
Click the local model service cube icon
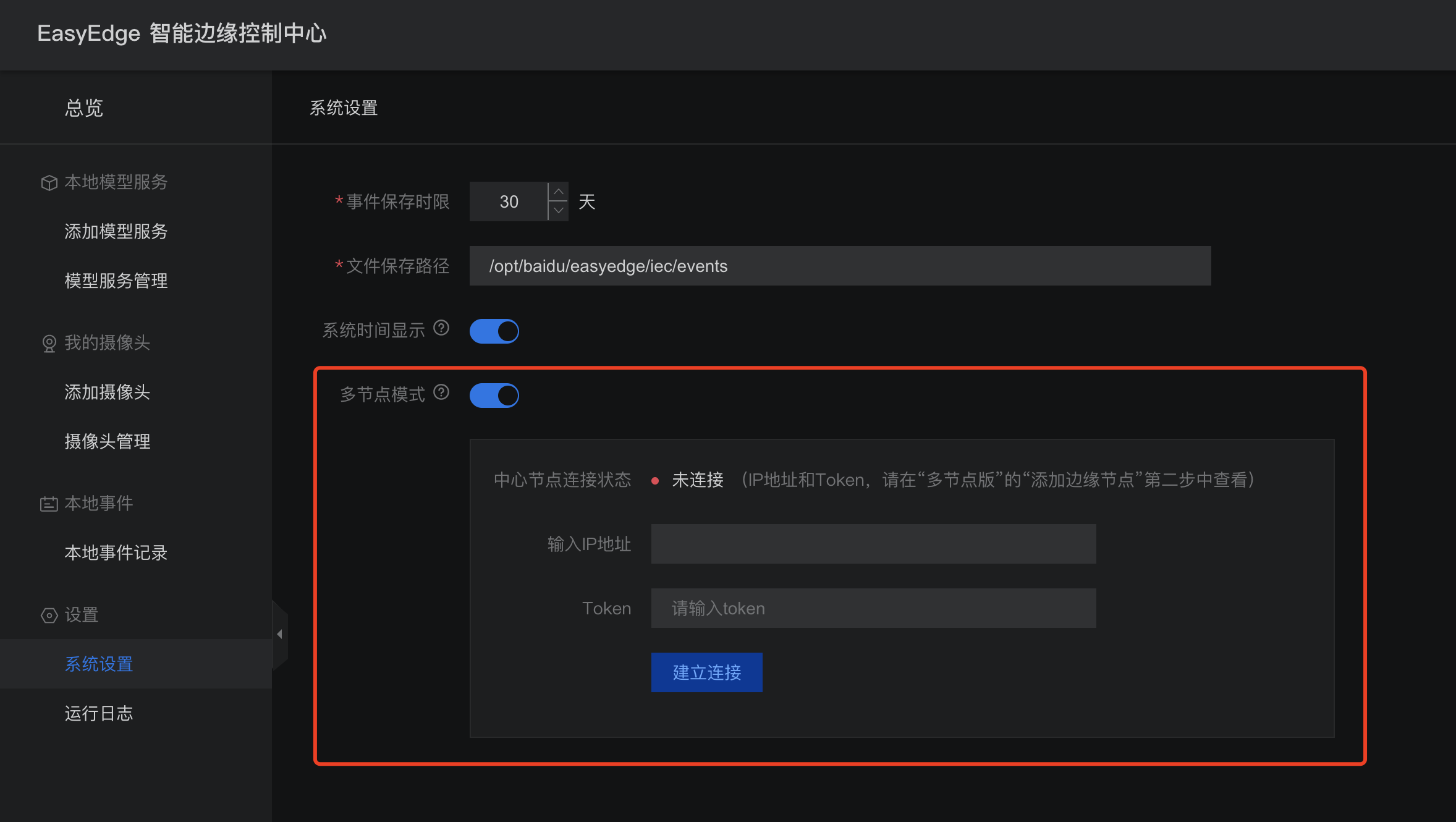(49, 183)
